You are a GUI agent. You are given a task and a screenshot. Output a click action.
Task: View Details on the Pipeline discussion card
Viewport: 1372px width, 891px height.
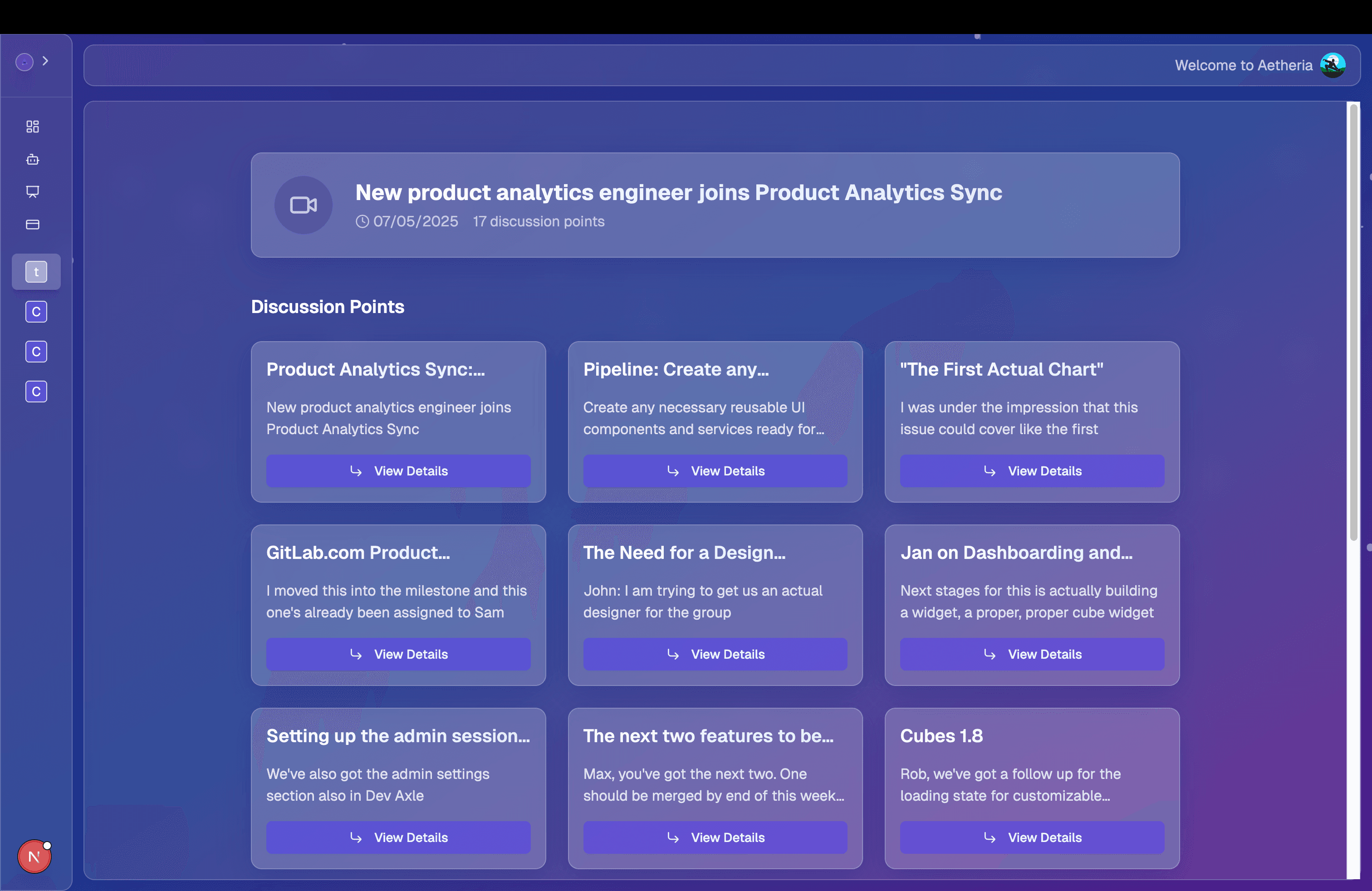[715, 471]
